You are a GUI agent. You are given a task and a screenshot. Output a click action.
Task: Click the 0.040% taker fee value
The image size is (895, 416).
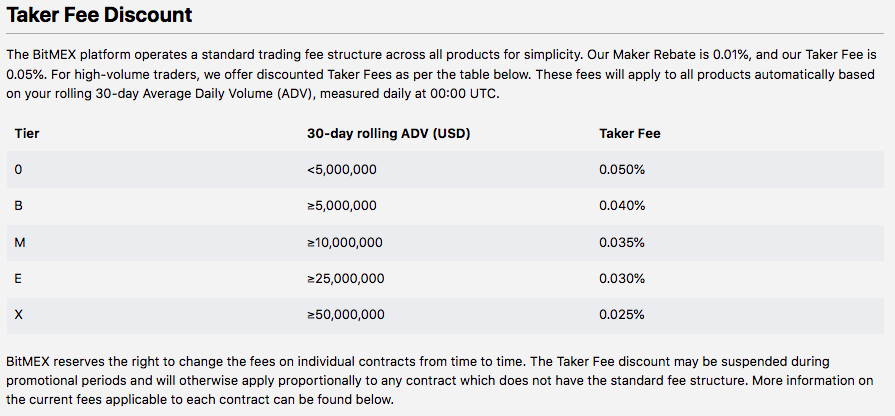pyautogui.click(x=622, y=206)
